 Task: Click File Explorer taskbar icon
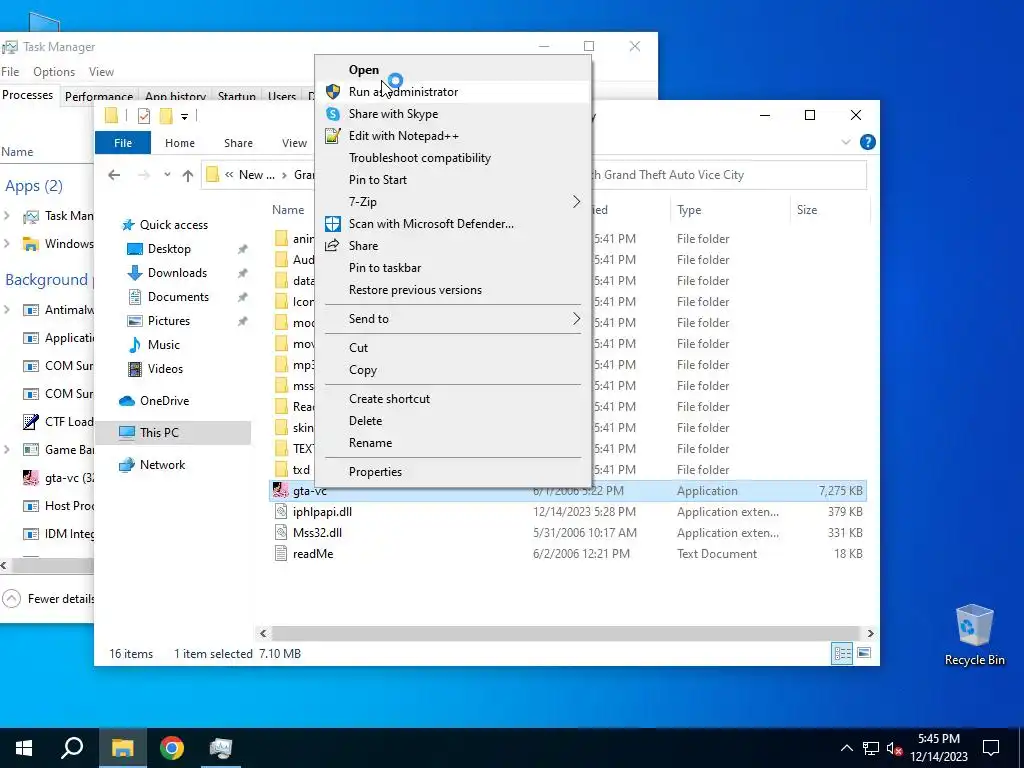coord(122,748)
